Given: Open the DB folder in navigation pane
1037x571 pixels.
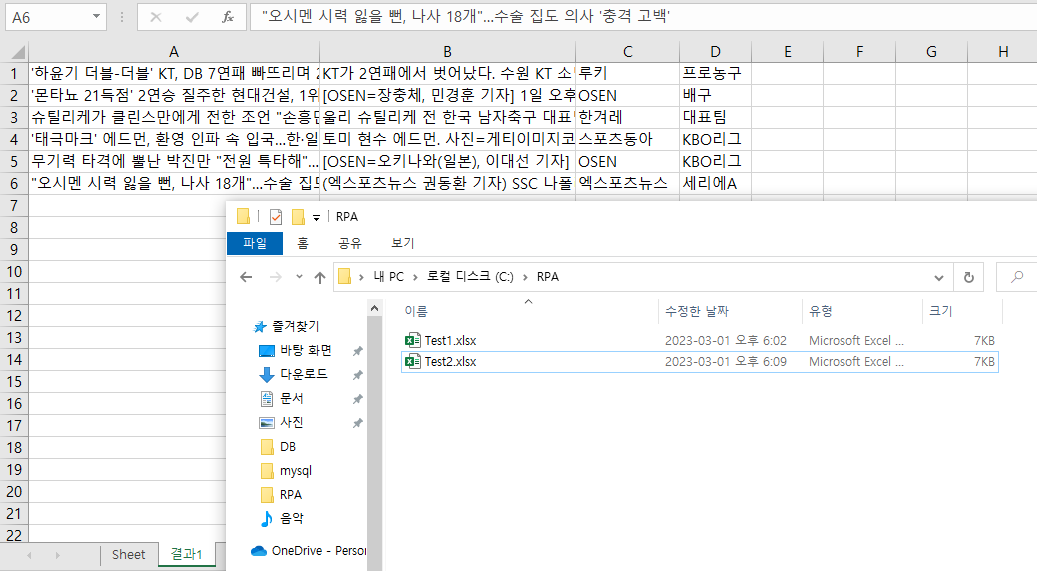Looking at the screenshot, I should click(287, 447).
